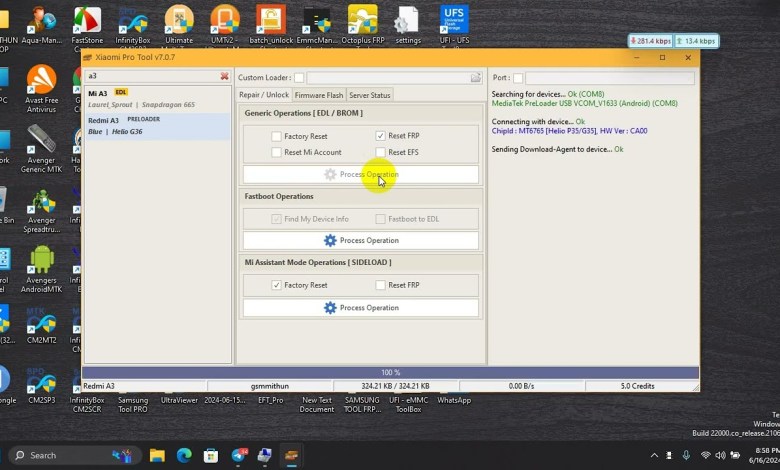Click 324.21 KB transfer size status
780x470 pixels.
[395, 386]
